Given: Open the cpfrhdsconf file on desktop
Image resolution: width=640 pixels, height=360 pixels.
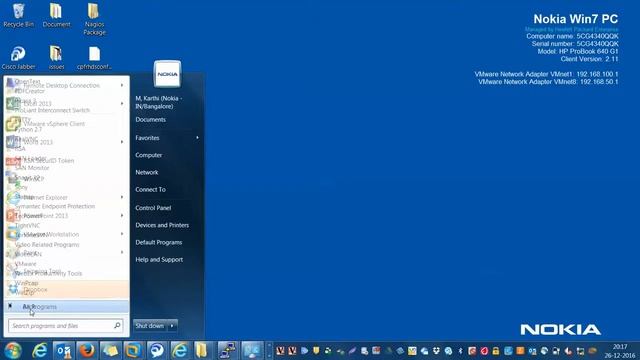Looking at the screenshot, I should pyautogui.click(x=94, y=58).
